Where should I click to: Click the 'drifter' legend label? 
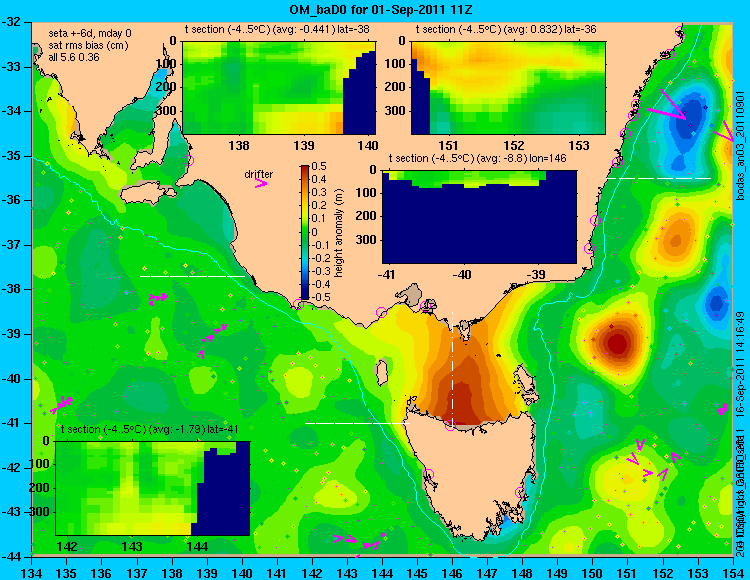coord(259,174)
